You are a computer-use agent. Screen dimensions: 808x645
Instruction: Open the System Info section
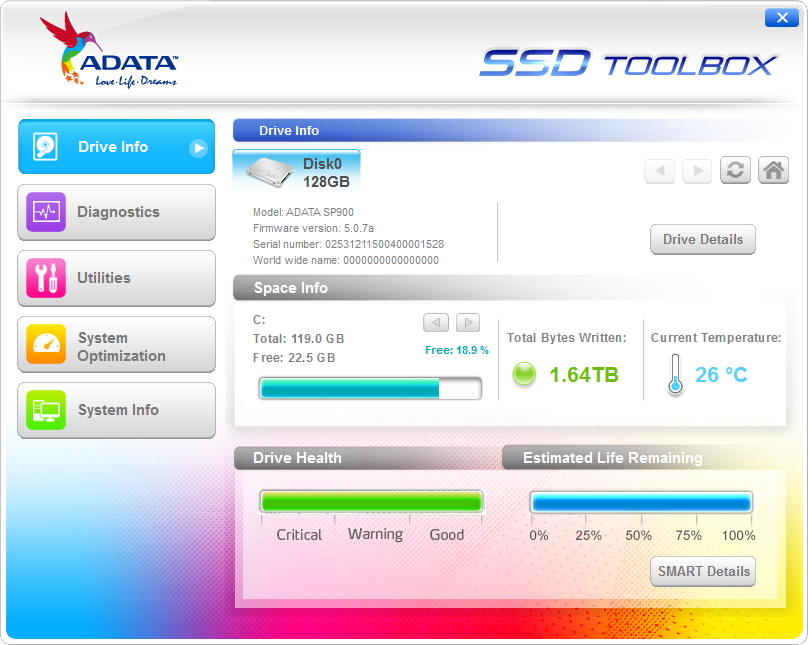coord(117,410)
